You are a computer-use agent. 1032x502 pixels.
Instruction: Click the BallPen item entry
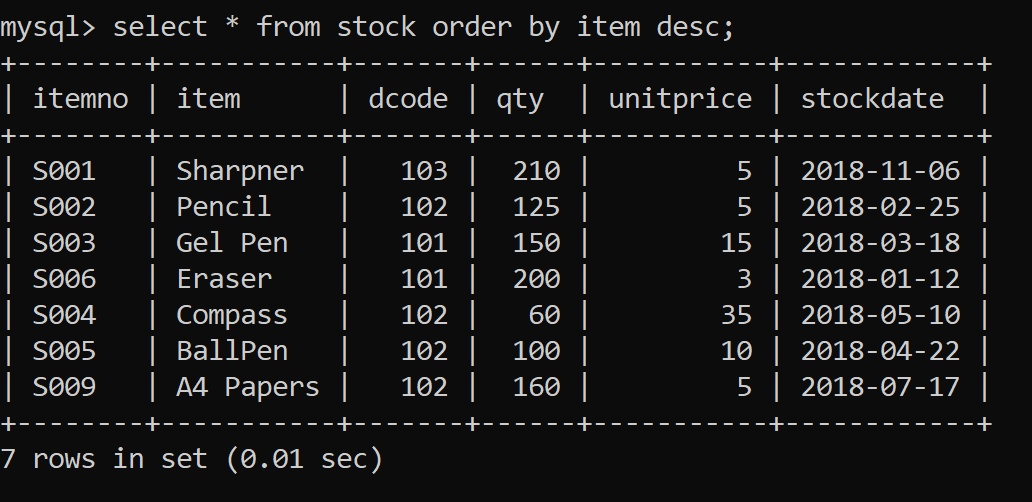tap(232, 351)
